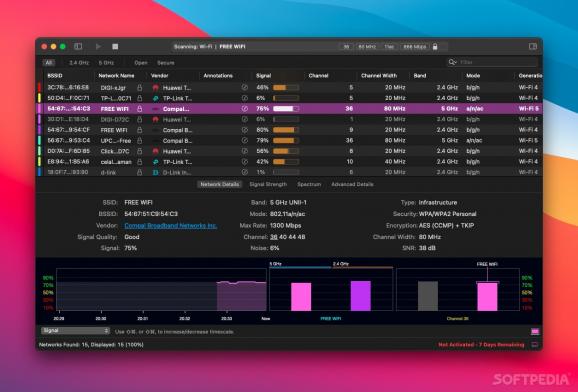Viewport: 578px width, 392px height.
Task: Toggle the left sidebar panel icon
Action: click(78, 46)
